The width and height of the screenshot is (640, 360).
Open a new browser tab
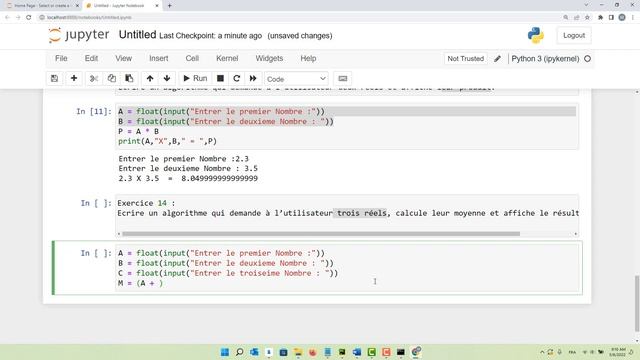click(x=169, y=6)
